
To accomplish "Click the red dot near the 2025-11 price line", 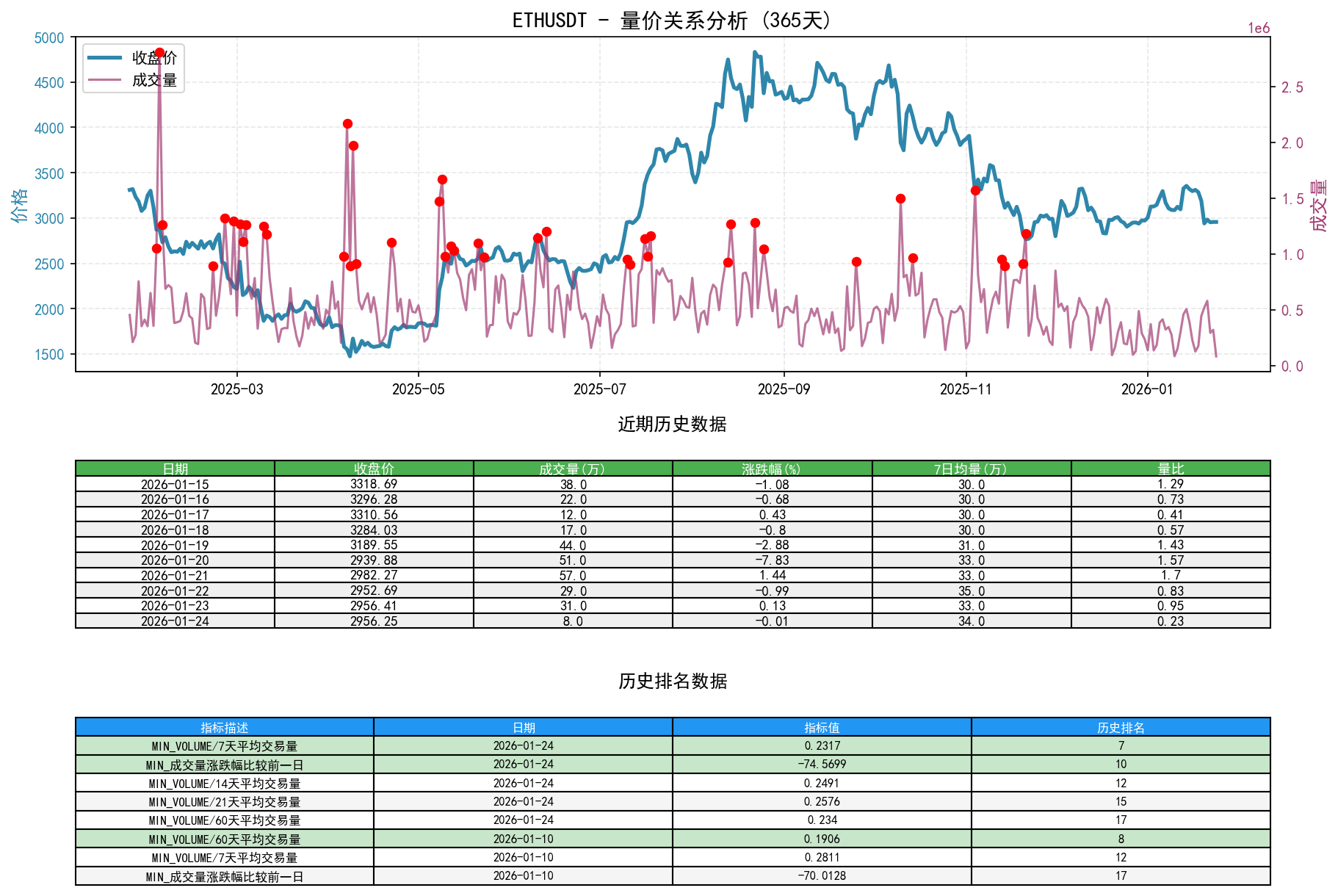I will pos(977,190).
